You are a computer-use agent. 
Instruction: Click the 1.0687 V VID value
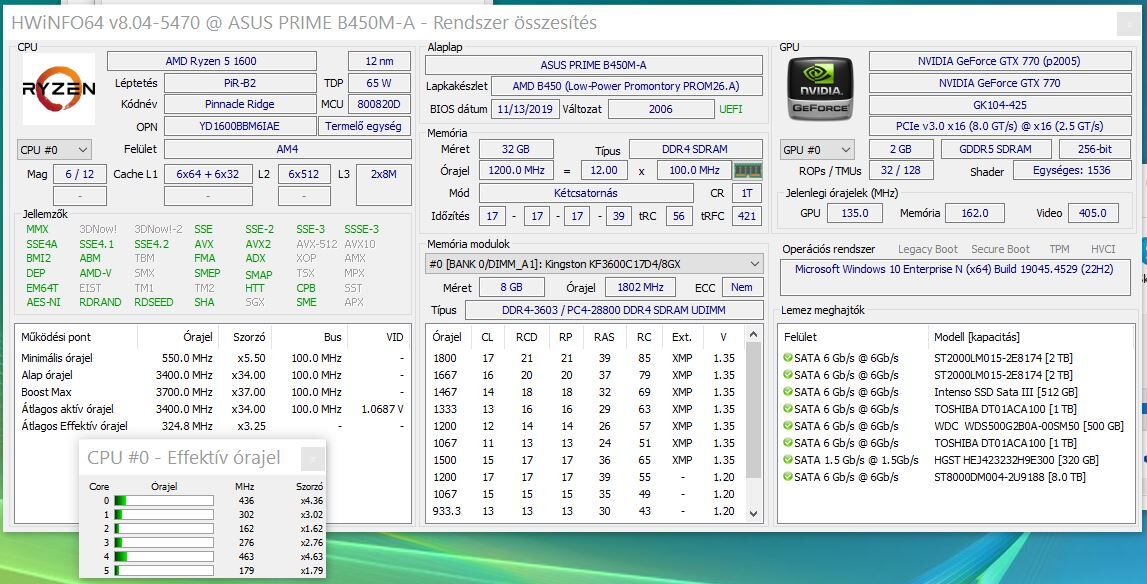pos(383,409)
